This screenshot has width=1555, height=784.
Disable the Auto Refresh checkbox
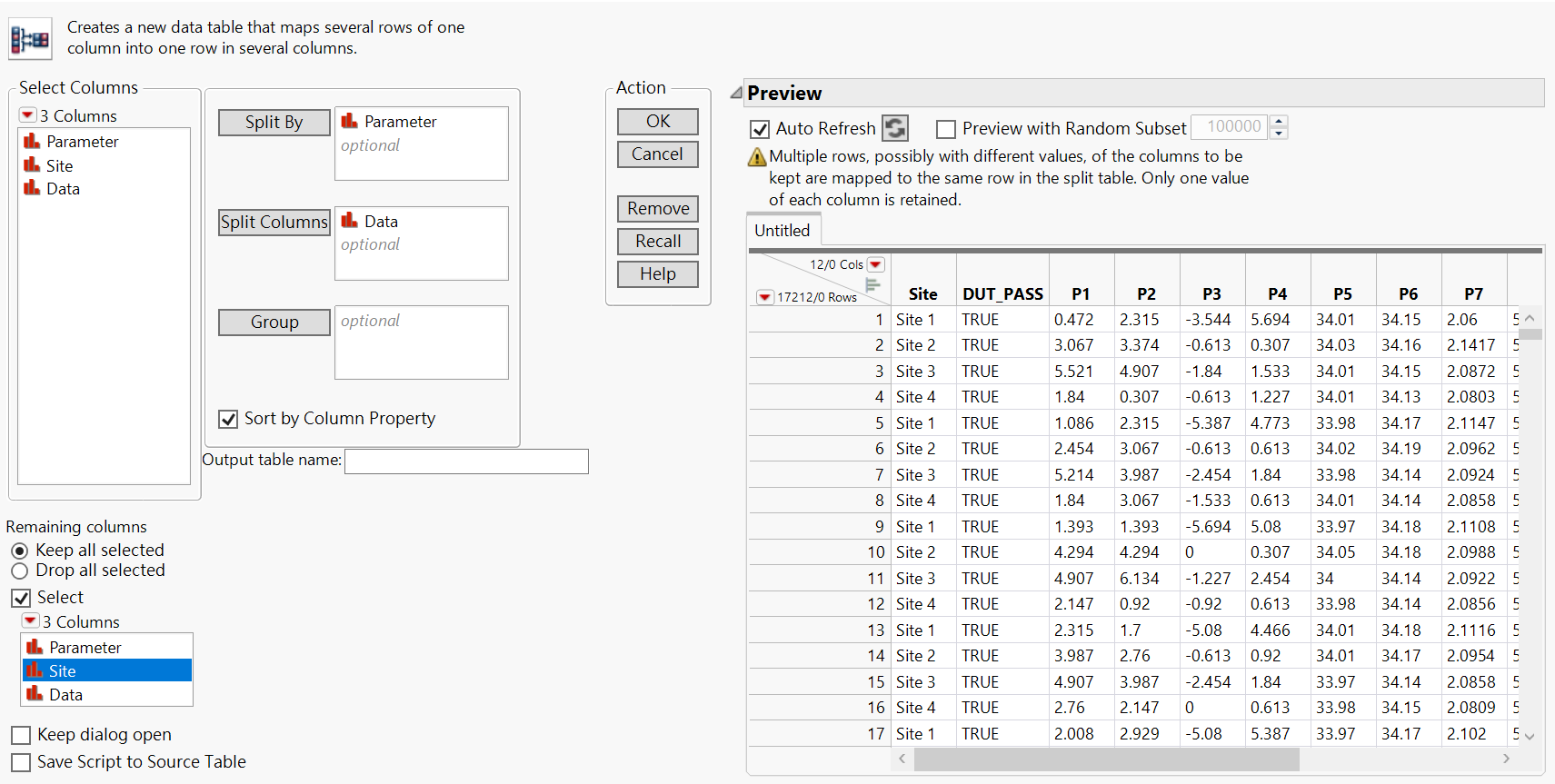click(760, 129)
